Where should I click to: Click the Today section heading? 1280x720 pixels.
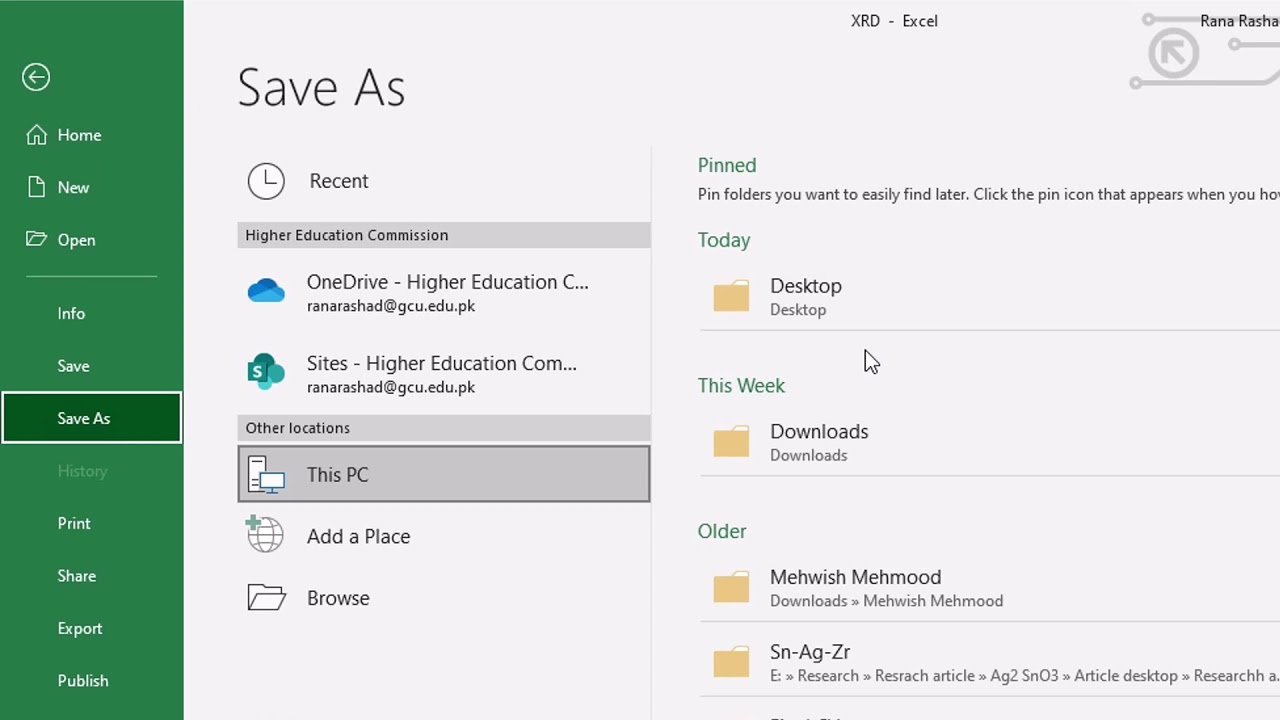point(724,240)
